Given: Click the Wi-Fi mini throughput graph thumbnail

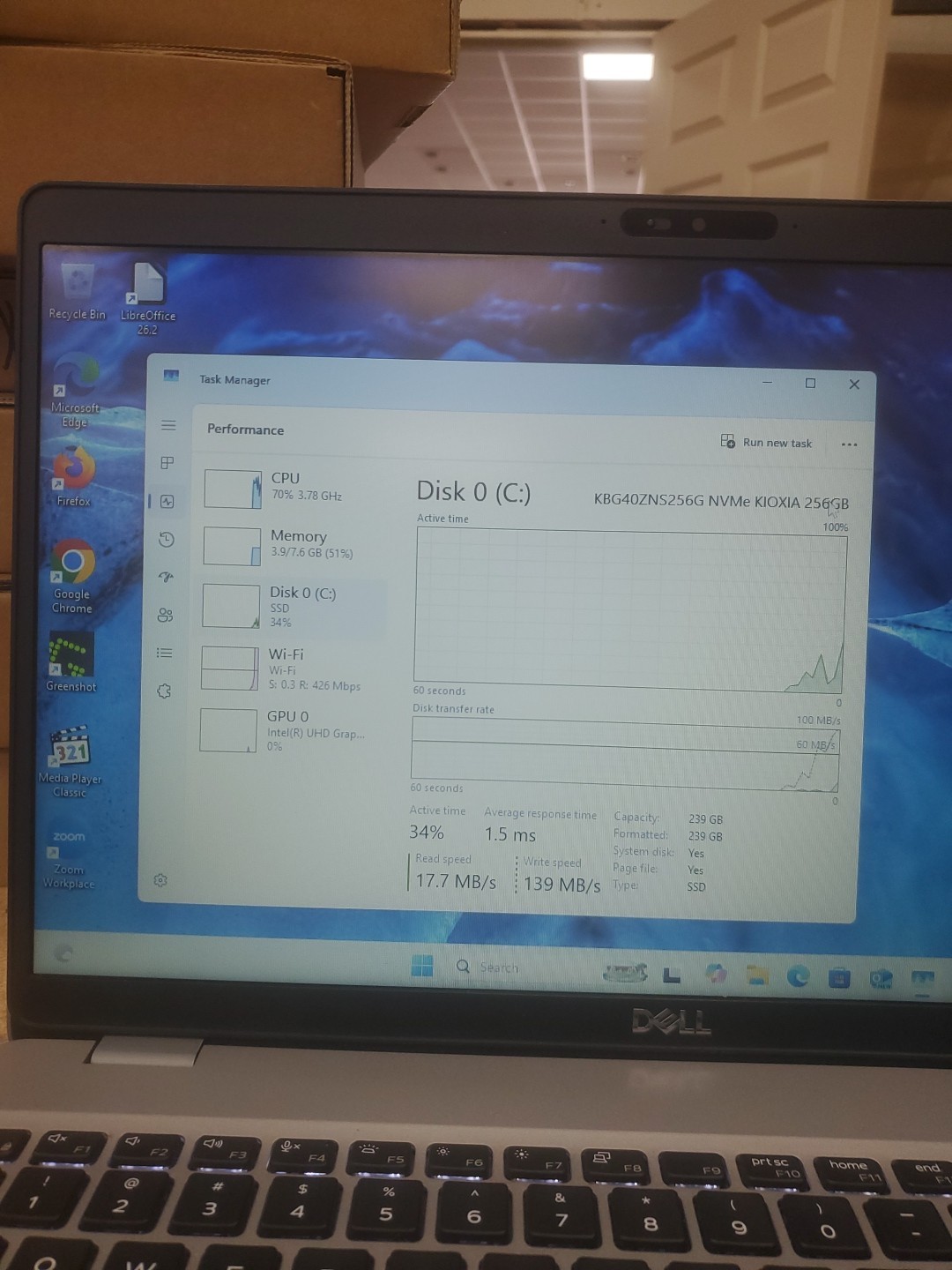Looking at the screenshot, I should [229, 669].
